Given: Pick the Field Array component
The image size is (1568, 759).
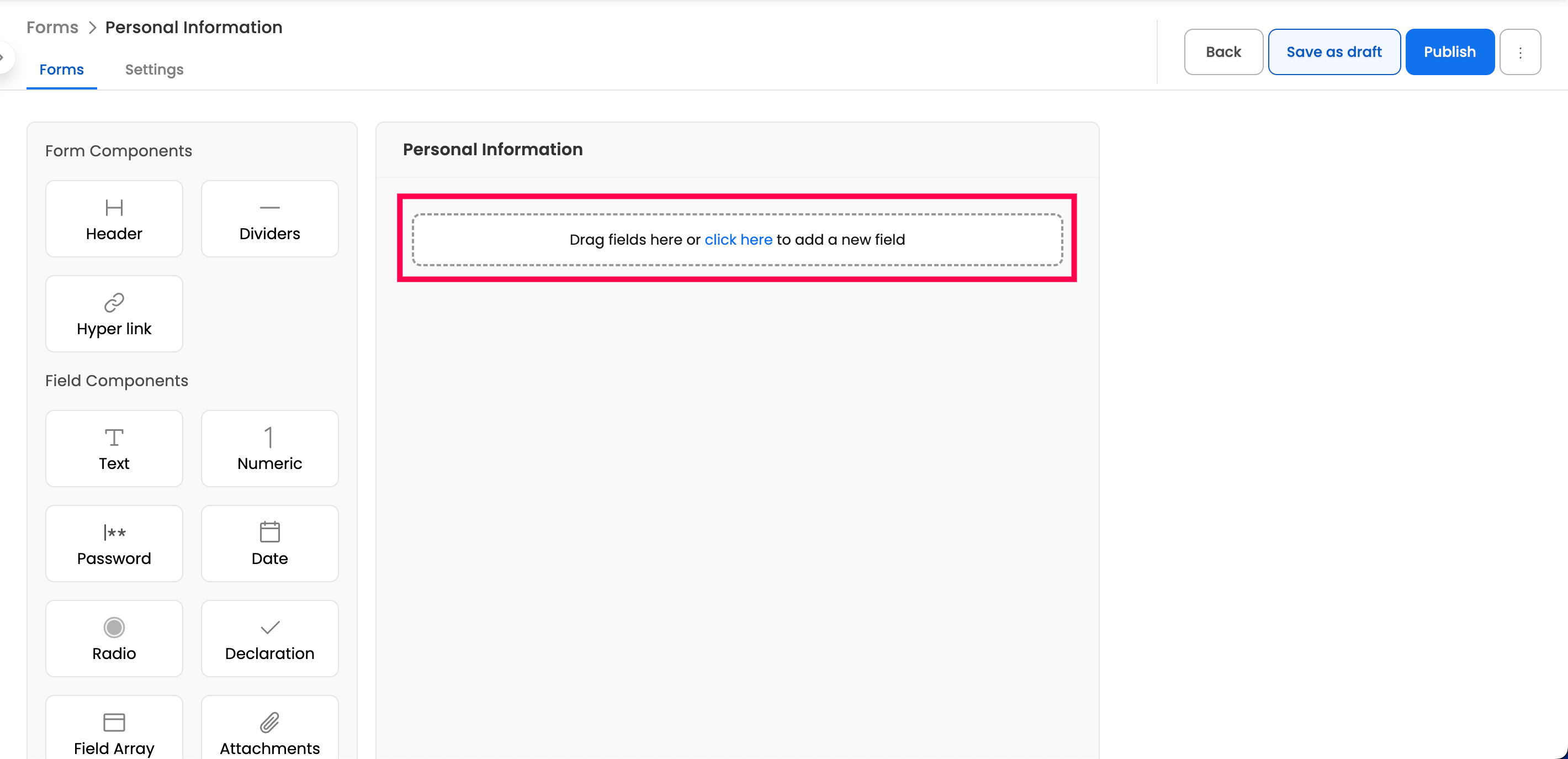Looking at the screenshot, I should coord(114,731).
